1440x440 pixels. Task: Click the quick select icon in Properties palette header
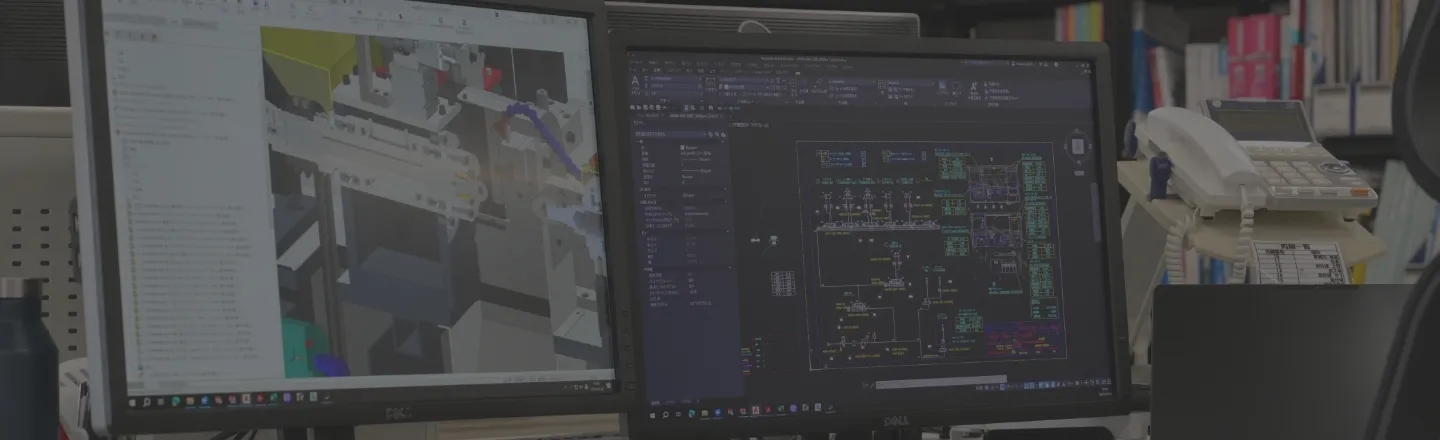722,133
